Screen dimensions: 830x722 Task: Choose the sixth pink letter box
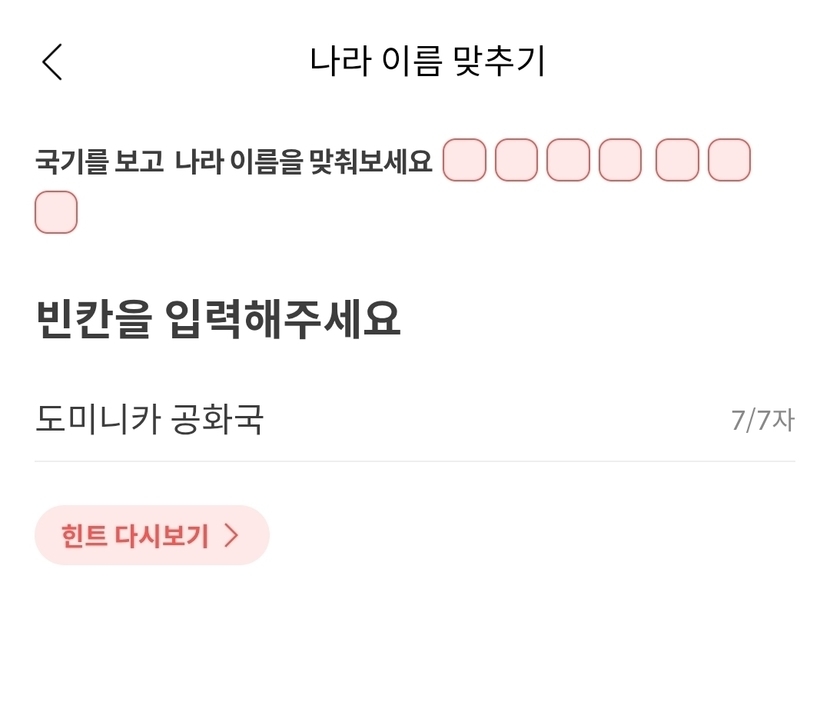point(729,160)
